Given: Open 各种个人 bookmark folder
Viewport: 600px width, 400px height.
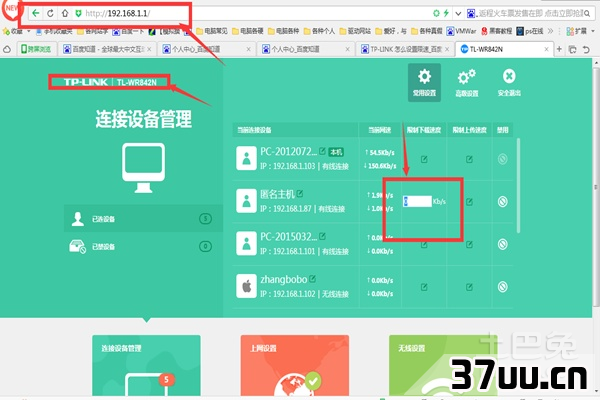Looking at the screenshot, I should (x=320, y=31).
